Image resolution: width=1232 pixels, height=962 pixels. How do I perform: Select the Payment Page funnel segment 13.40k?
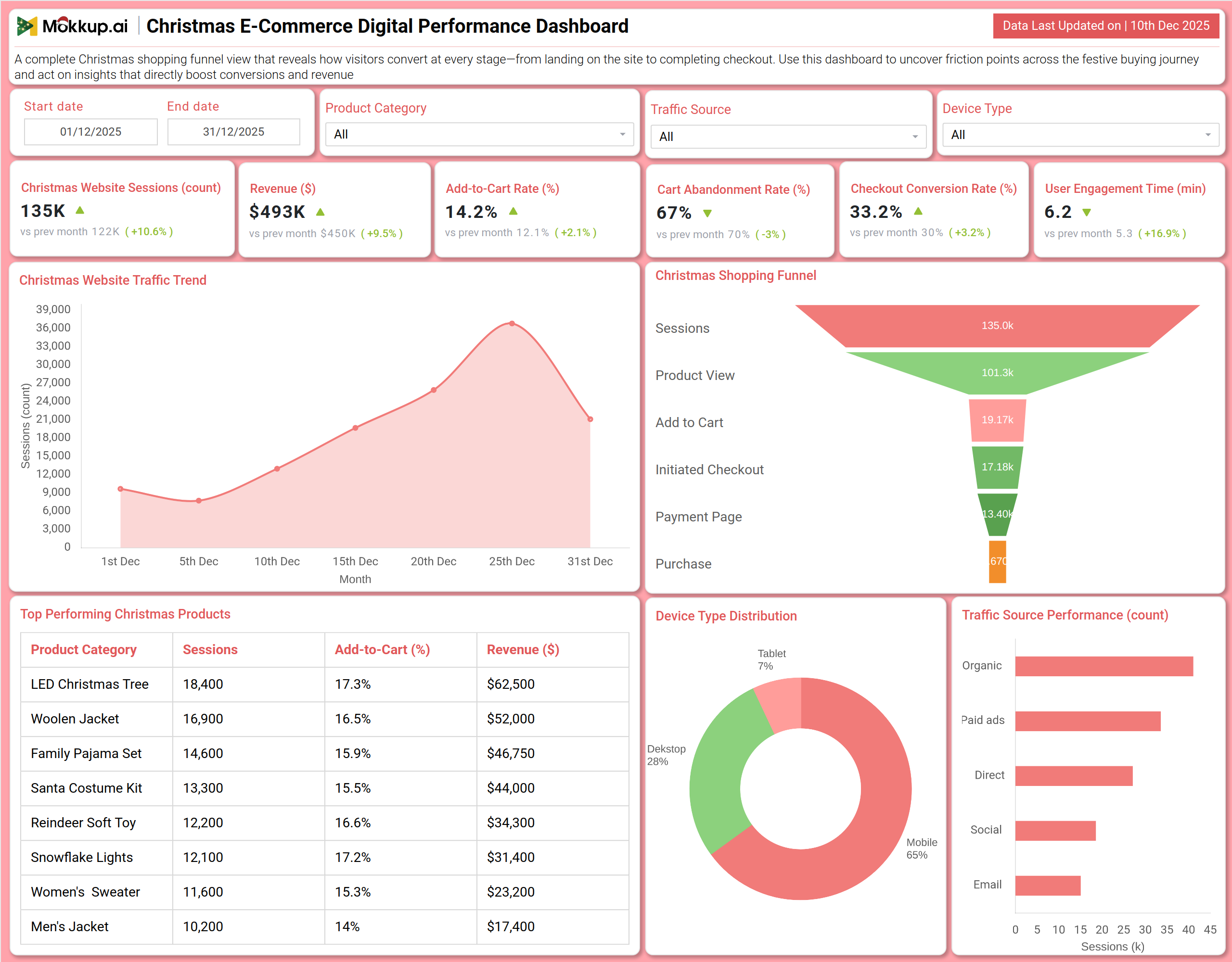(997, 514)
